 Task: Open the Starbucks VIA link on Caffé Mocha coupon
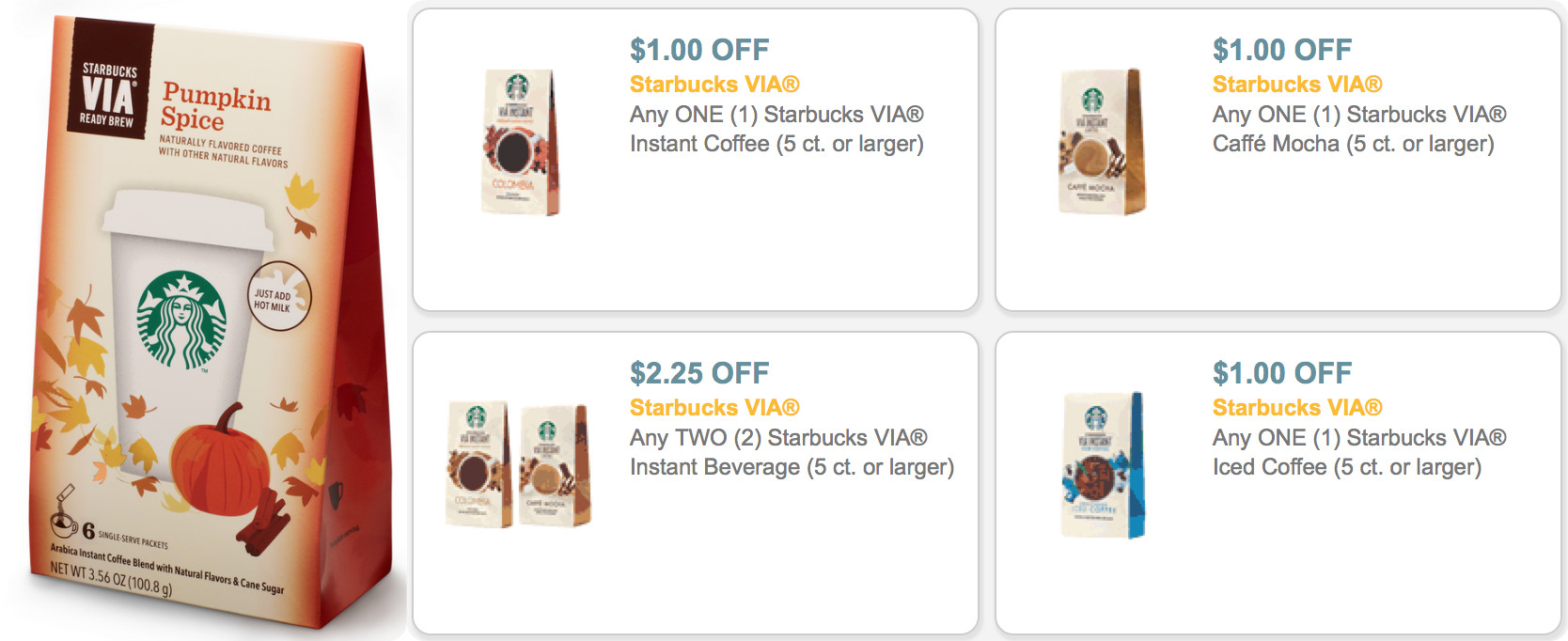tap(1297, 84)
